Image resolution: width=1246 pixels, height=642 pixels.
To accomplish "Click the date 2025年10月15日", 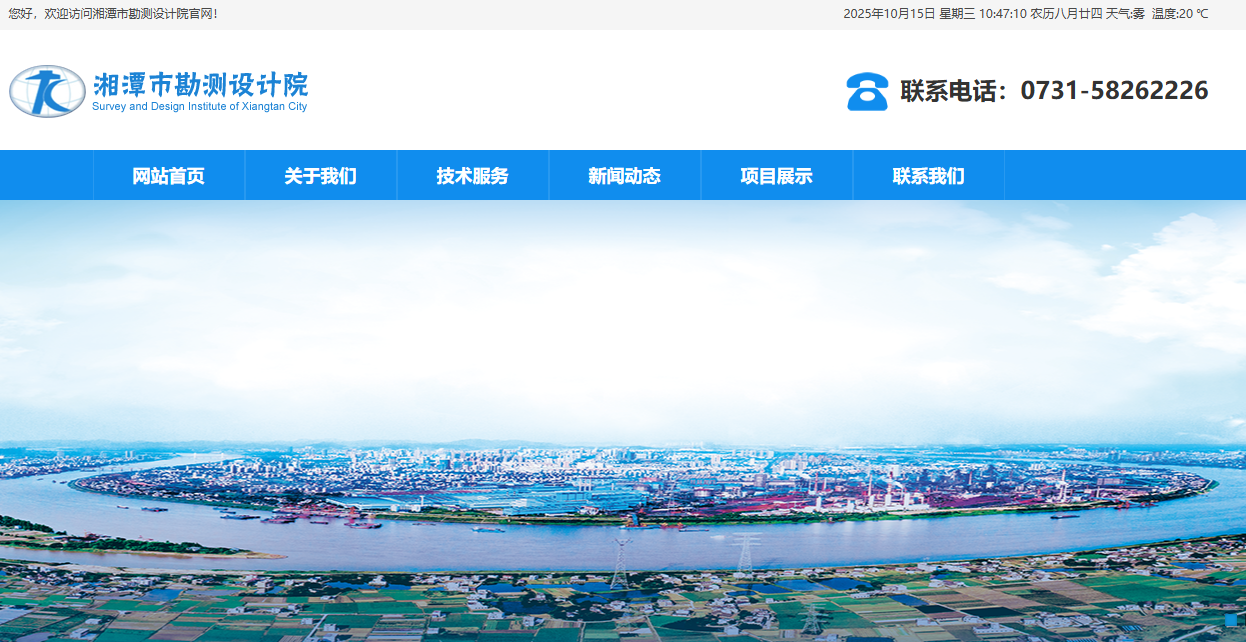I will point(889,14).
